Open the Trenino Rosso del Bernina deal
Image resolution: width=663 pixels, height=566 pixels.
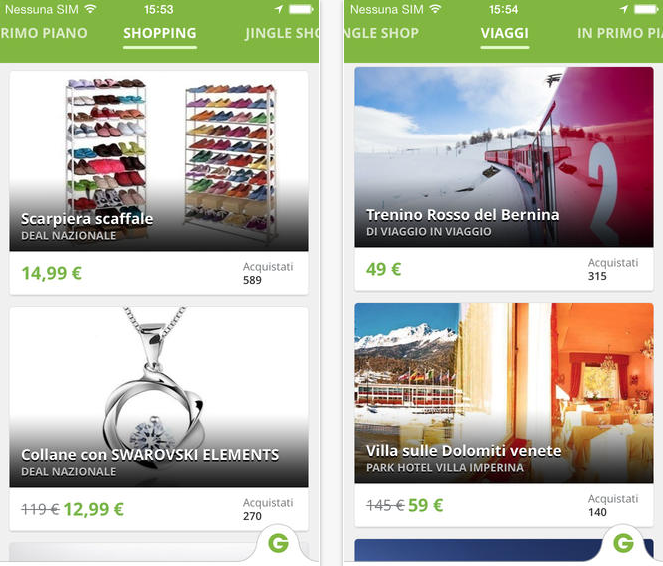pos(504,157)
